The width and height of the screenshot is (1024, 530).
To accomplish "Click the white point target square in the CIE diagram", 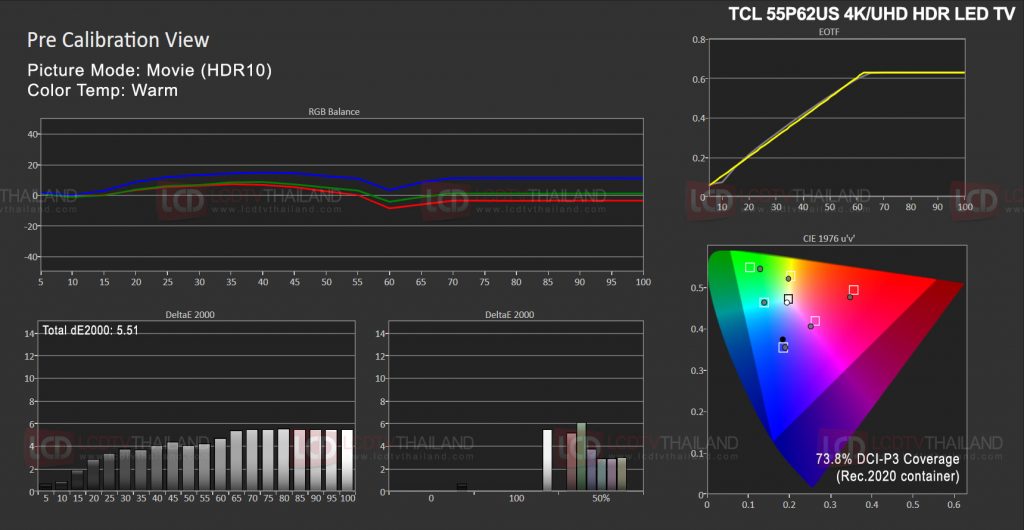I will click(x=788, y=300).
